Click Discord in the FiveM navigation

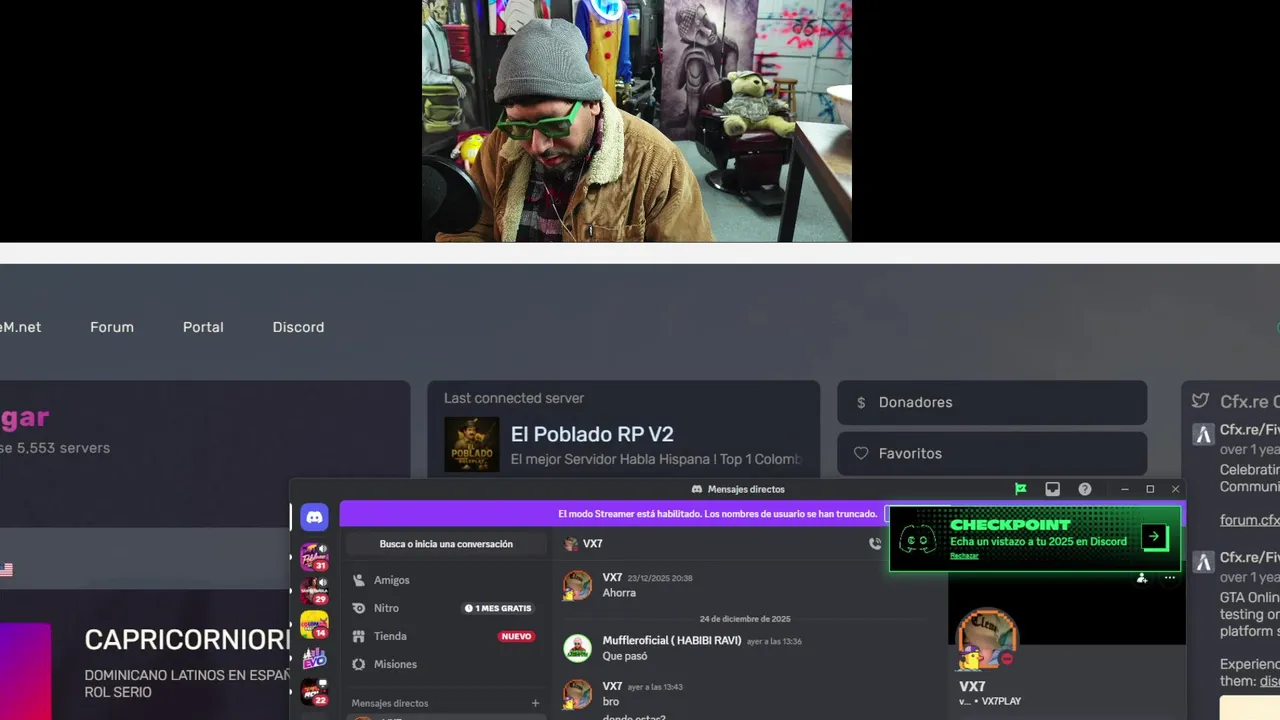298,327
